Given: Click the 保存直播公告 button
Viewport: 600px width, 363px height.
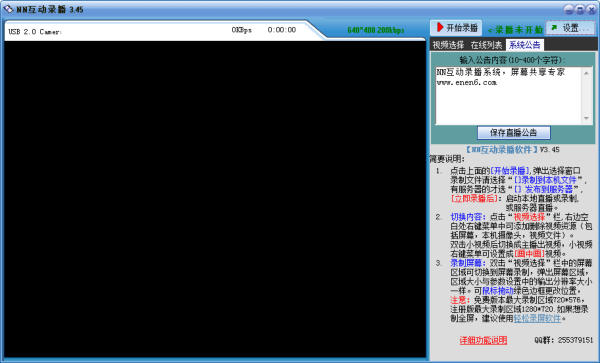Looking at the screenshot, I should [x=514, y=133].
